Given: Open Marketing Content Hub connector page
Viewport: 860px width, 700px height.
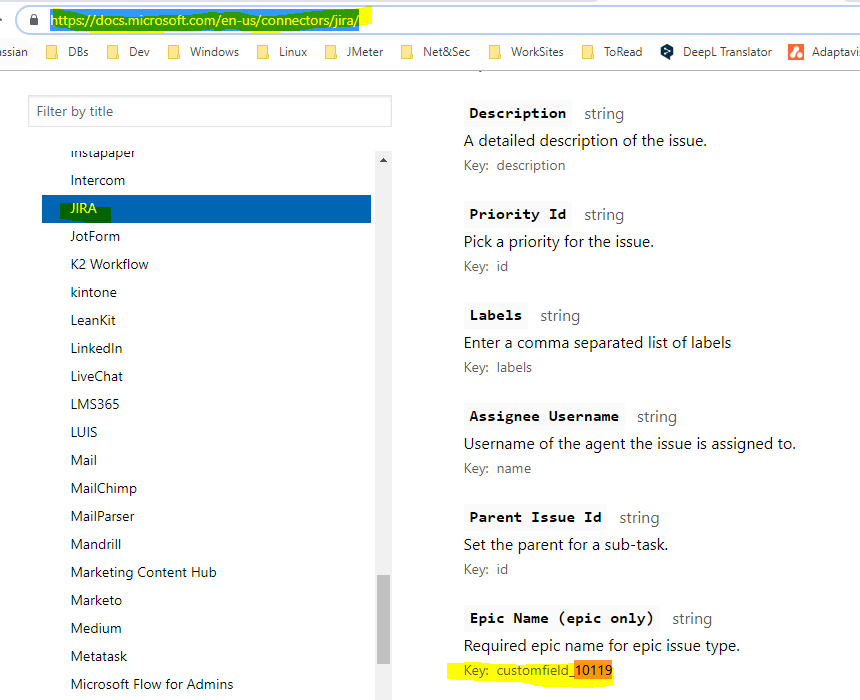Looking at the screenshot, I should click(143, 572).
